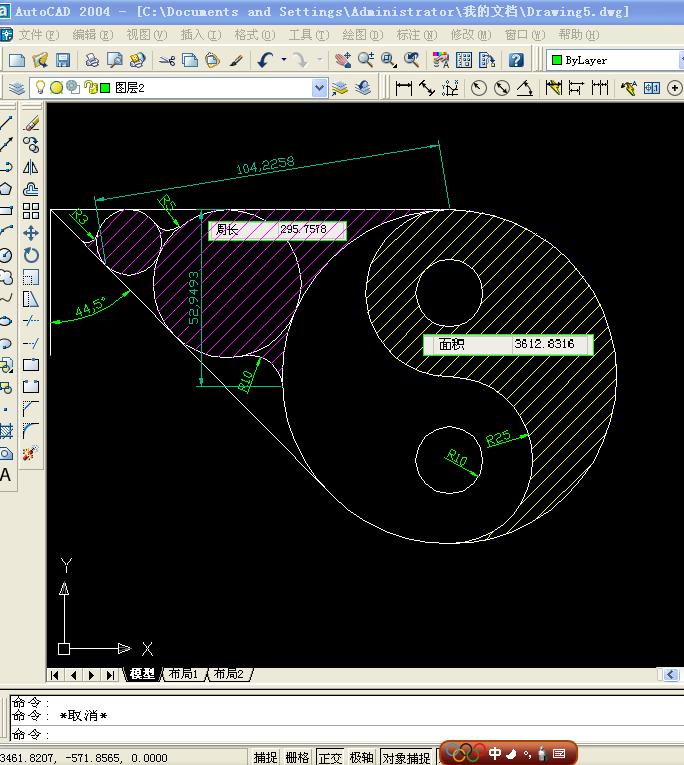Select the Erase tool in Modify toolbar
Viewport: 684px width, 765px height.
coord(31,123)
